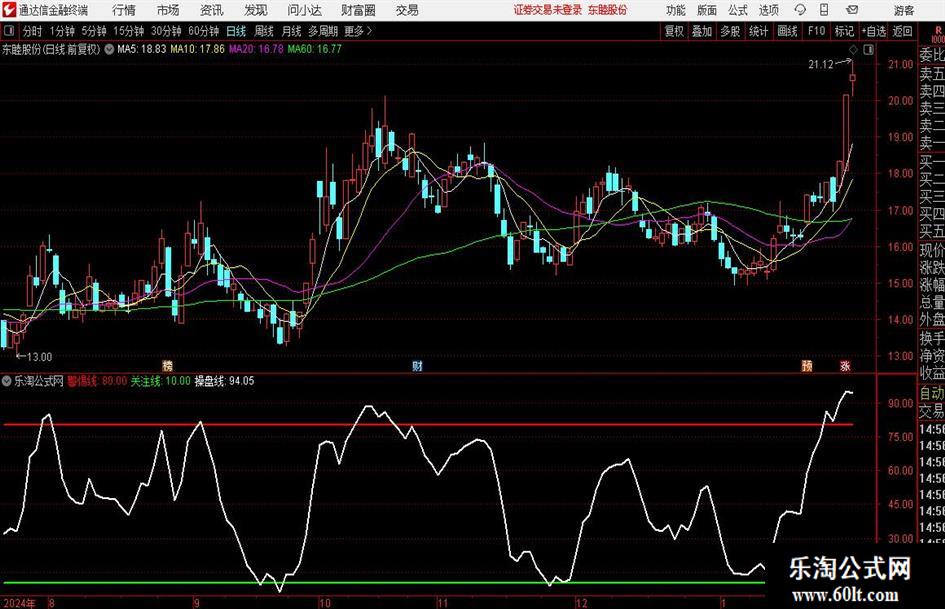The image size is (945, 609).
Task: Open the 版面 menu
Action: pos(707,10)
